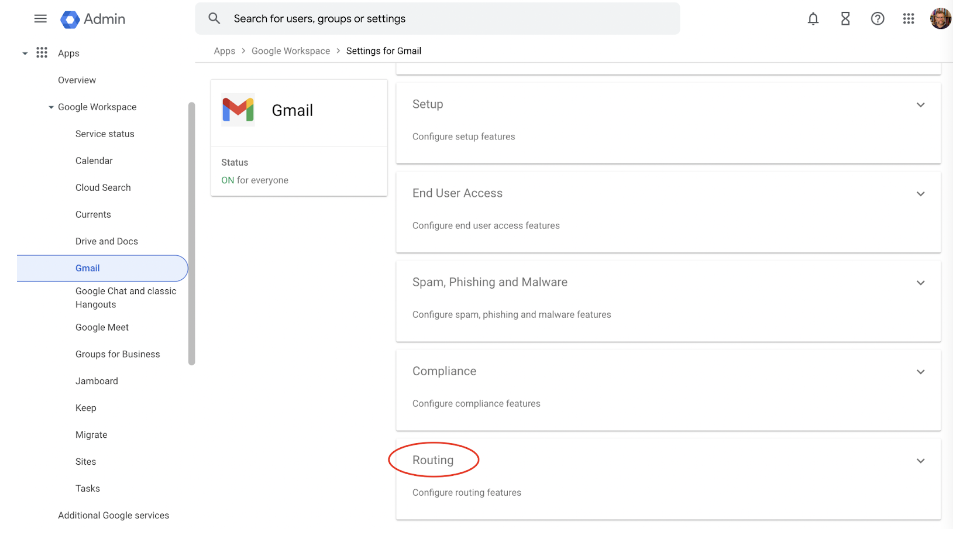Open the hamburger main menu

pos(41,18)
